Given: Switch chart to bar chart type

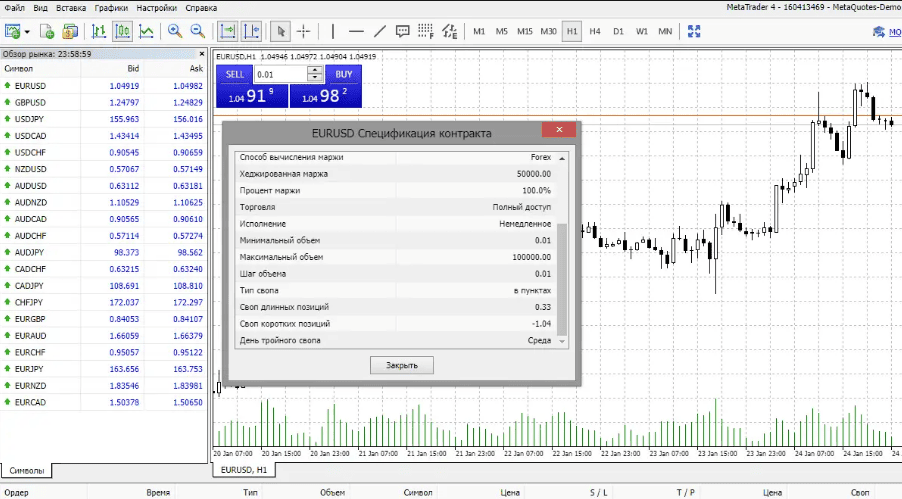Looking at the screenshot, I should [x=99, y=31].
